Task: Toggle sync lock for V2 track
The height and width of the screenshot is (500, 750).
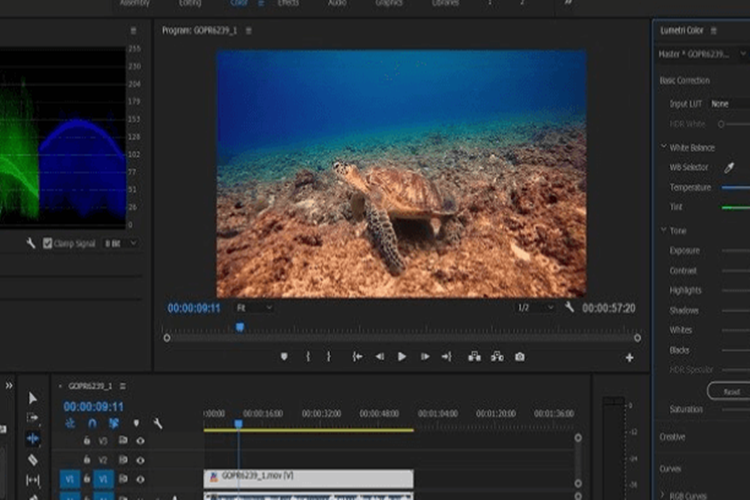Action: coord(123,460)
